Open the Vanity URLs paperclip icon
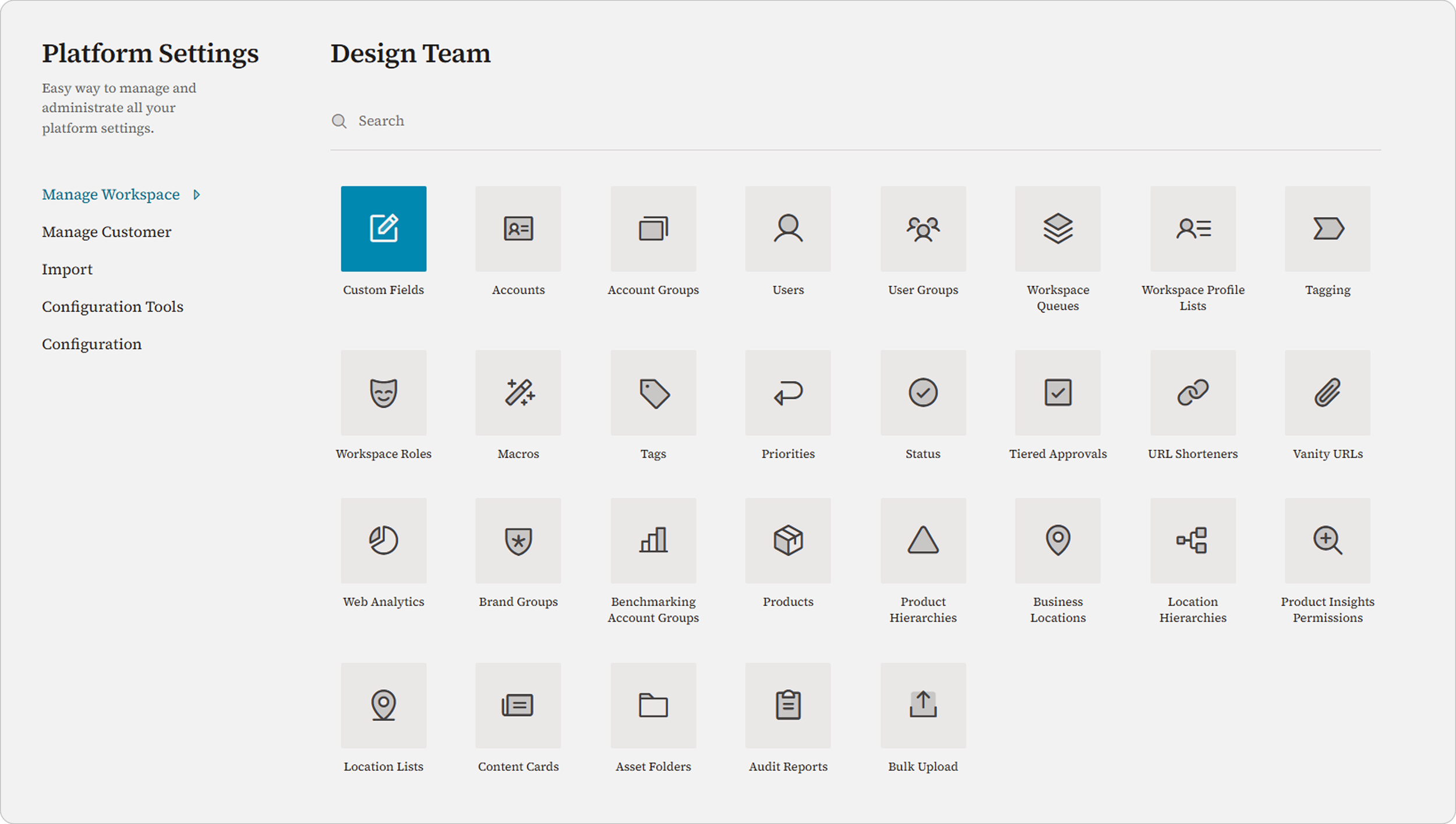Viewport: 1456px width, 824px height. tap(1328, 392)
